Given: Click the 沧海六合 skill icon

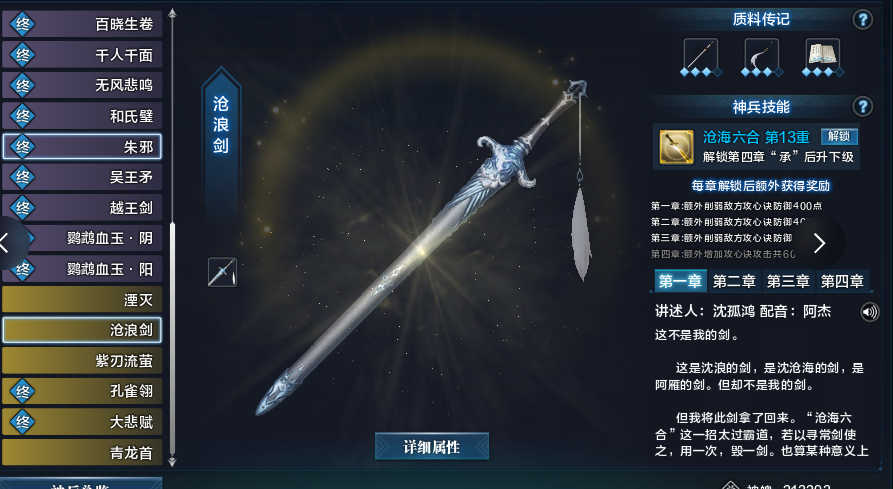Looking at the screenshot, I should click(x=677, y=147).
